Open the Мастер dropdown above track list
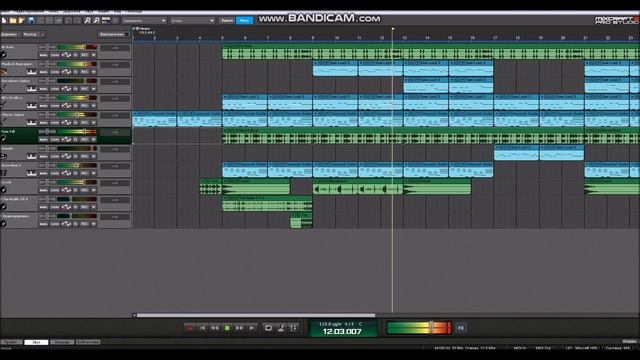Screen dimensions: 640x360 point(33,35)
